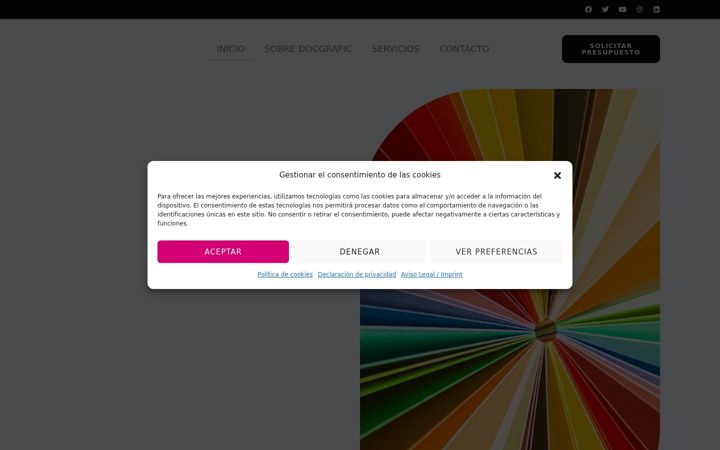This screenshot has width=720, height=450.
Task: Open the Aviso Legal / Imprint link
Action: point(432,274)
